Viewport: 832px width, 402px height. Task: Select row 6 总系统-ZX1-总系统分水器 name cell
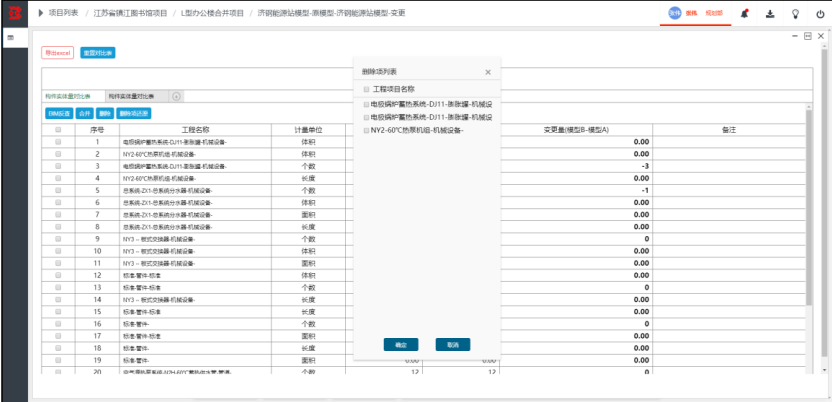(195, 203)
